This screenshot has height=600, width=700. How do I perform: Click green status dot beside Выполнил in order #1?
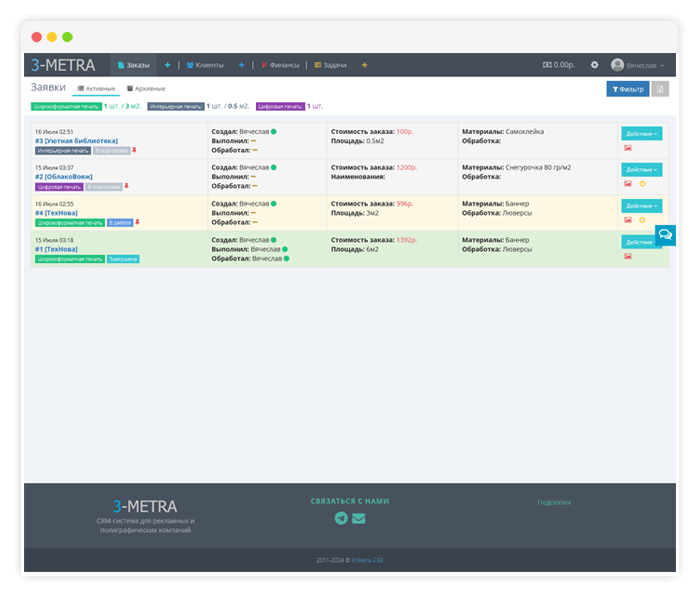285,249
